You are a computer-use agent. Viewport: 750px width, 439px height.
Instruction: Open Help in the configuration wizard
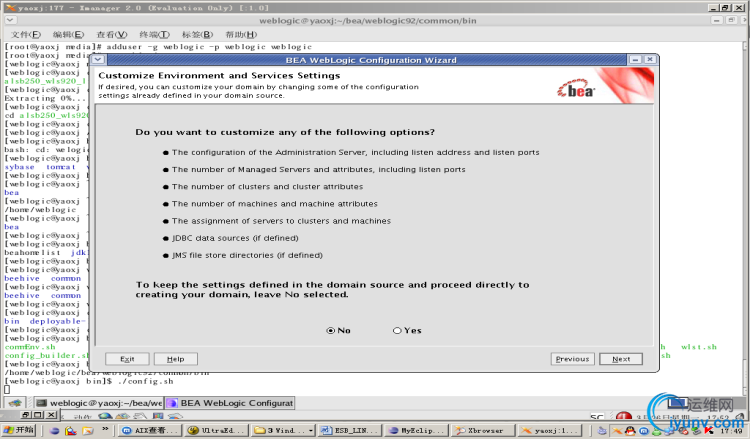coord(176,359)
